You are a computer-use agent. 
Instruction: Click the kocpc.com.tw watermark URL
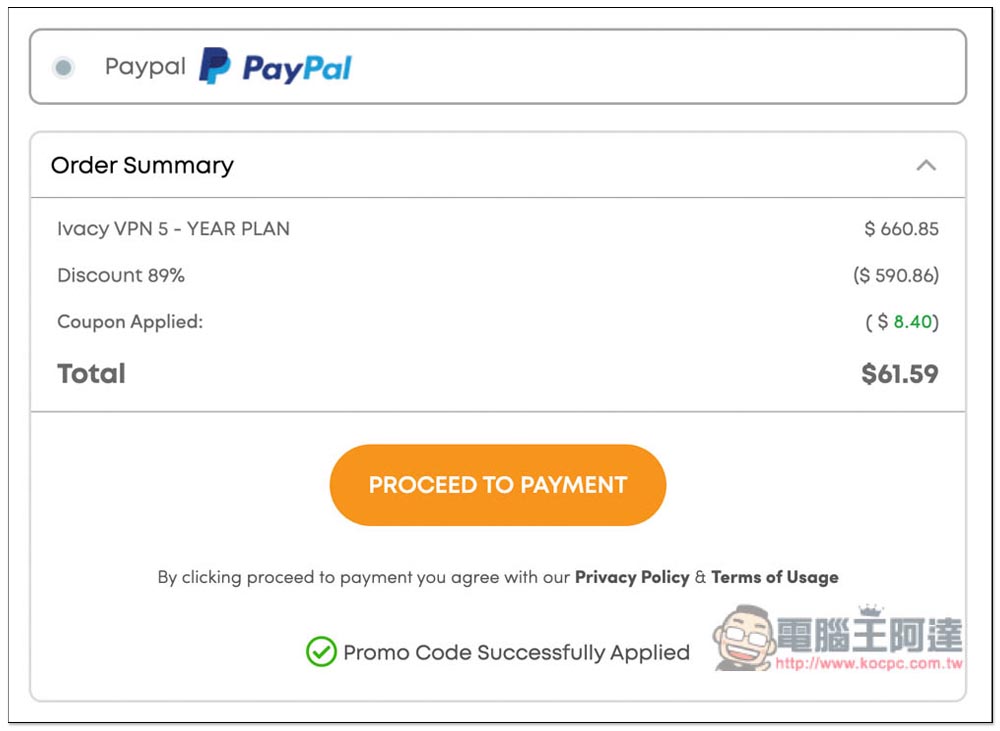pyautogui.click(x=869, y=663)
